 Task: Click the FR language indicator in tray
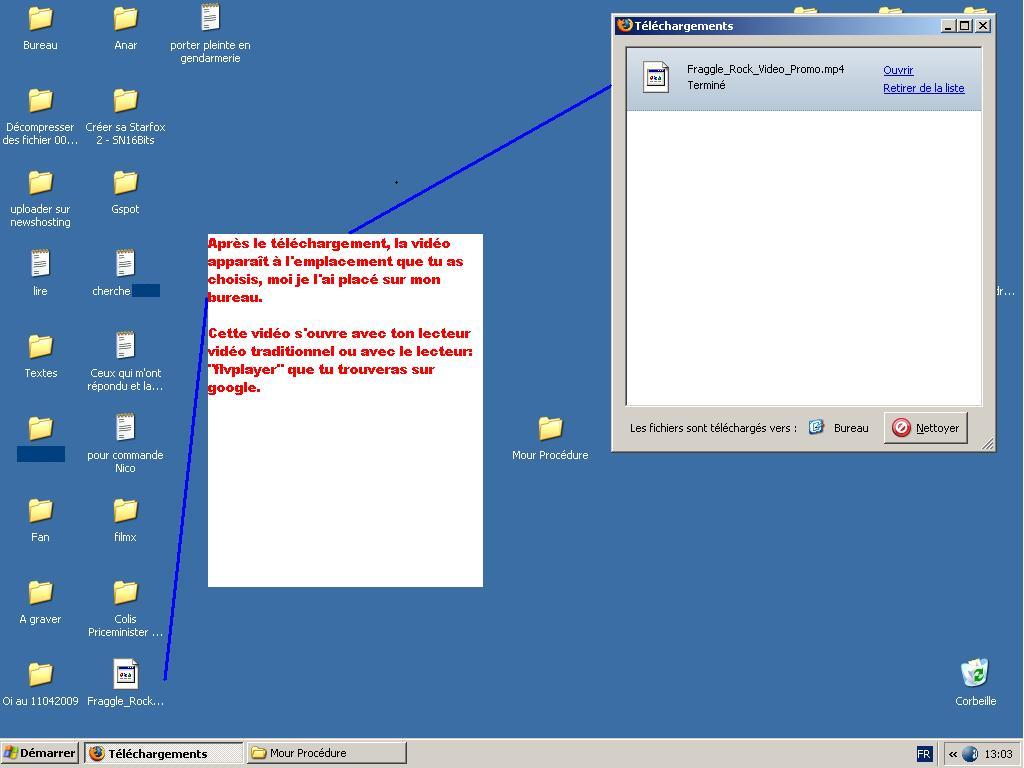[x=924, y=754]
